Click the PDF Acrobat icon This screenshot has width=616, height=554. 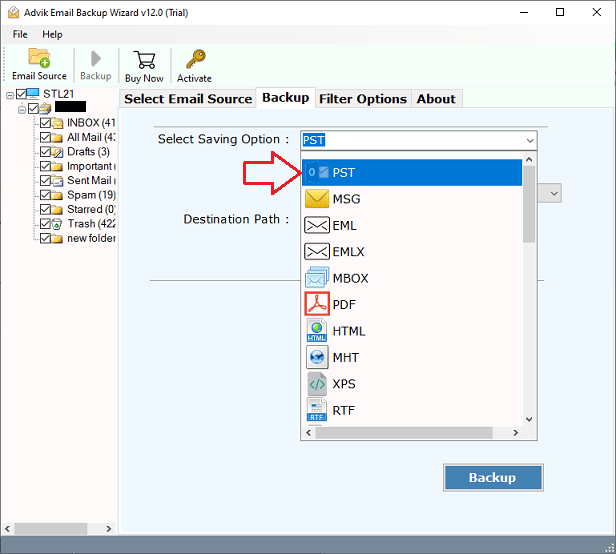(x=317, y=304)
